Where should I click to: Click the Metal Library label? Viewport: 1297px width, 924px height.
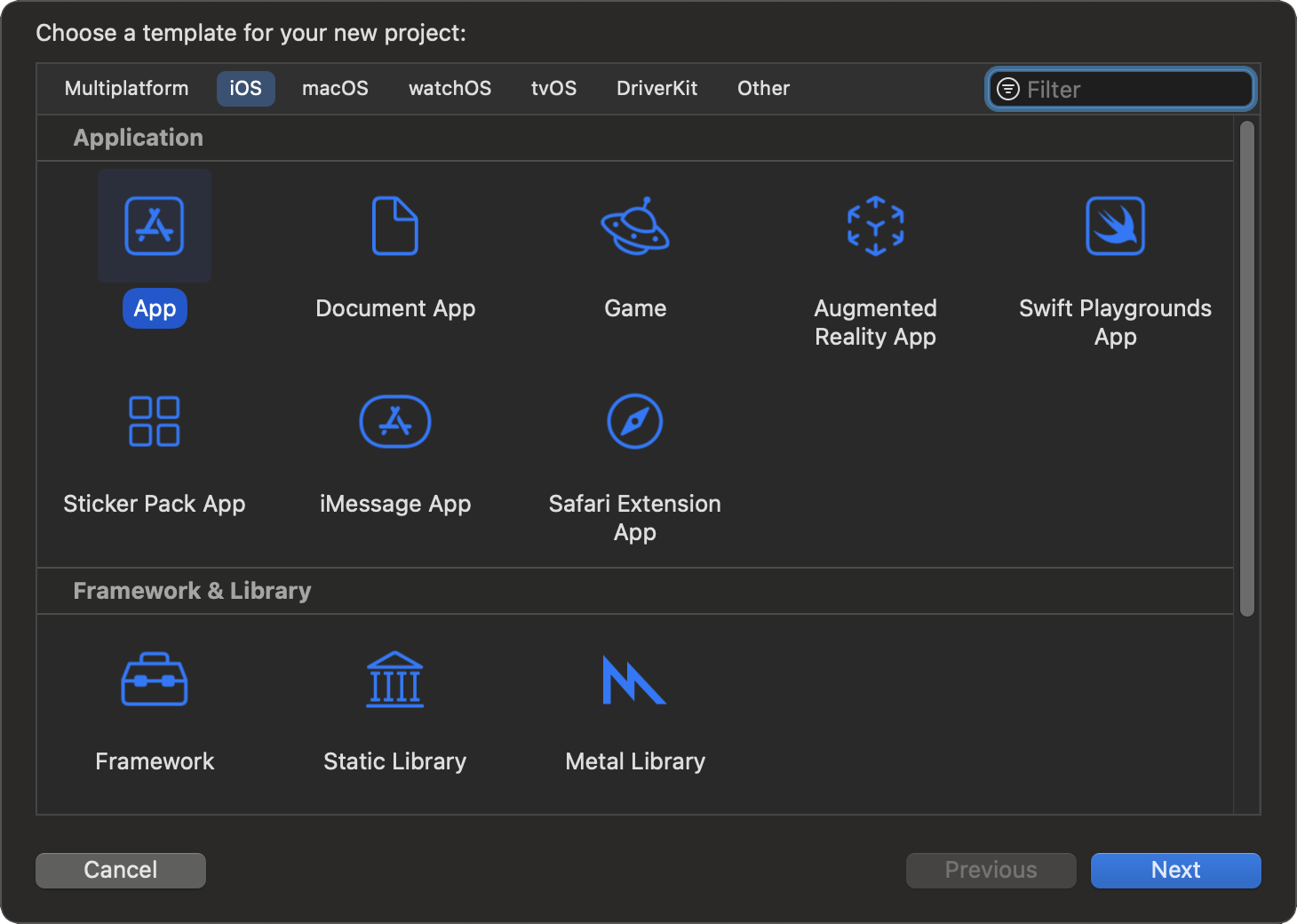(x=635, y=761)
